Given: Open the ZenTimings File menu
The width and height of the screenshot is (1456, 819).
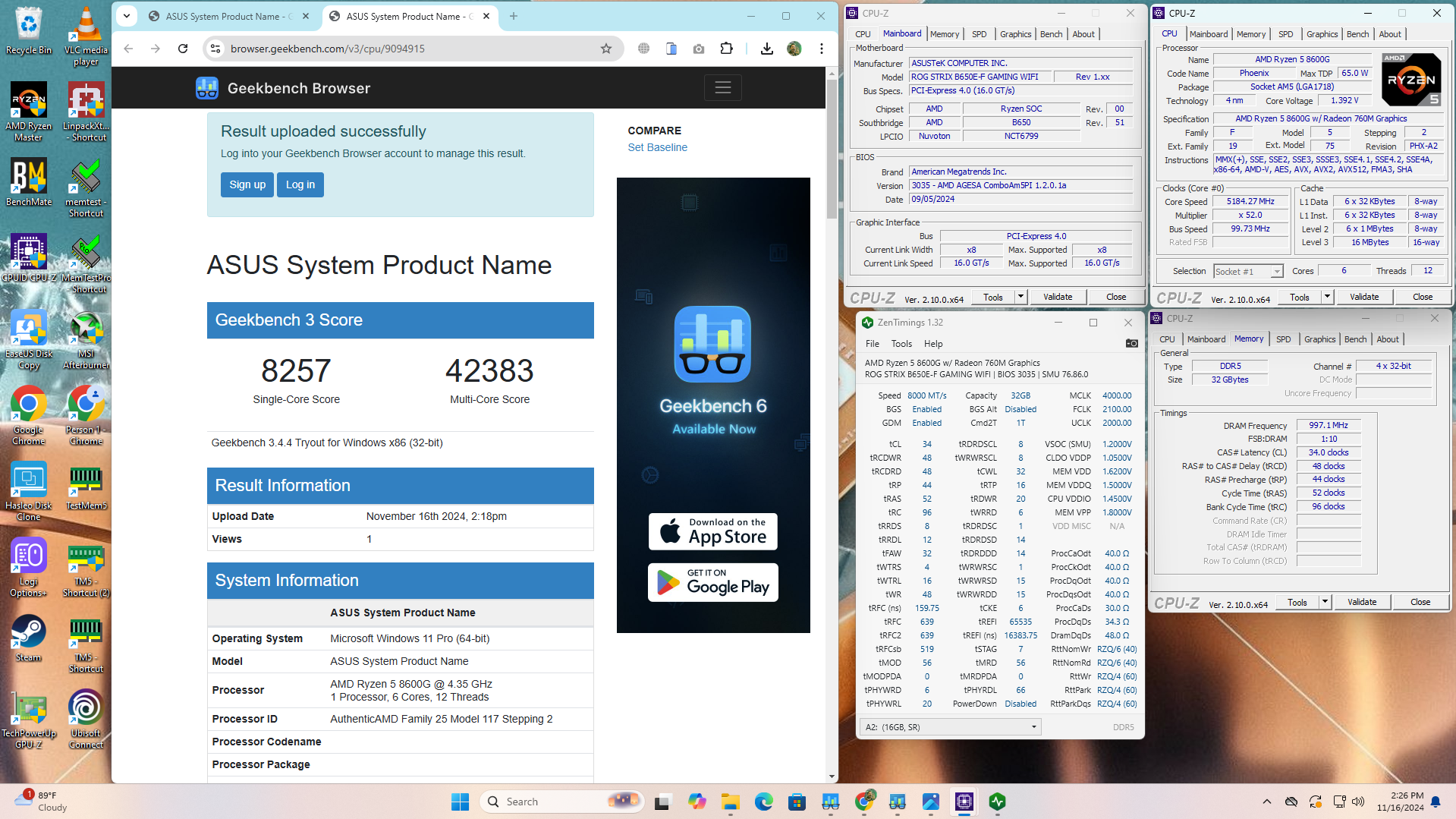Looking at the screenshot, I should pyautogui.click(x=873, y=344).
